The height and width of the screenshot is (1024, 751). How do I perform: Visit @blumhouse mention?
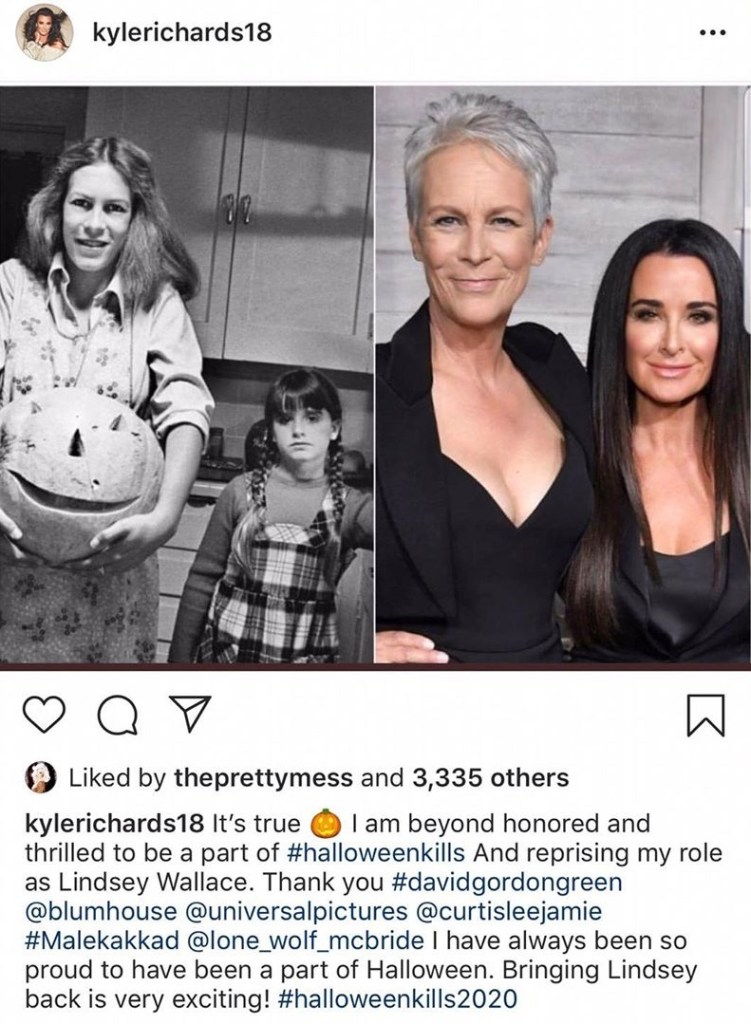101,911
